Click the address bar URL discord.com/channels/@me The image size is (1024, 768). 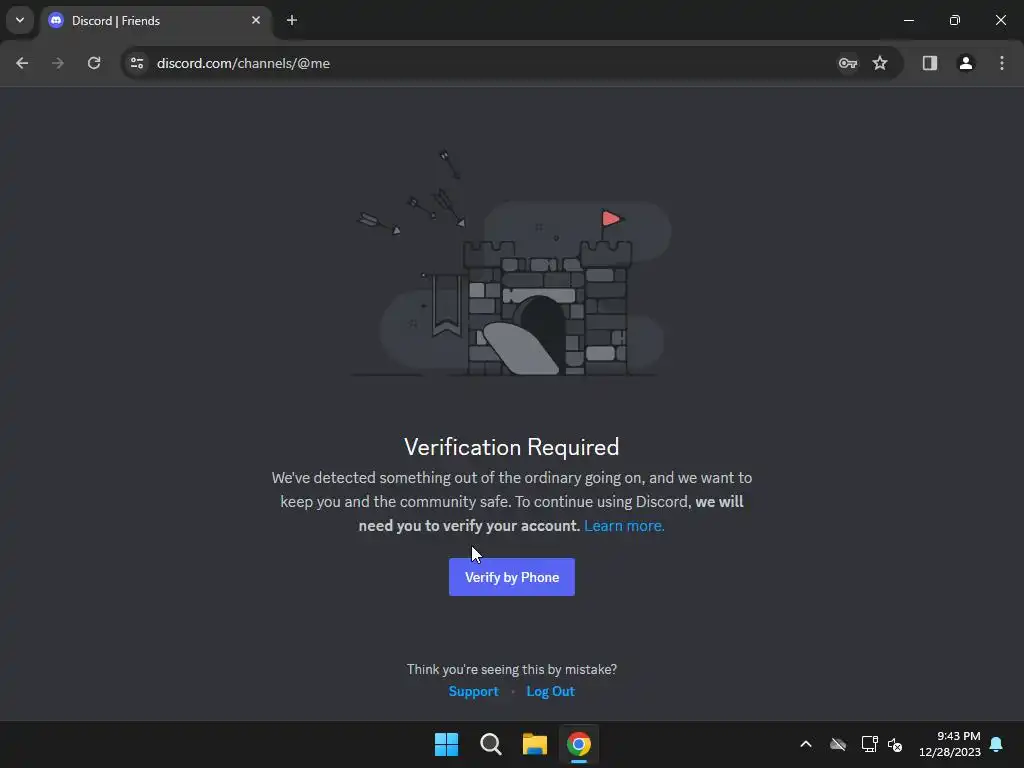point(243,63)
